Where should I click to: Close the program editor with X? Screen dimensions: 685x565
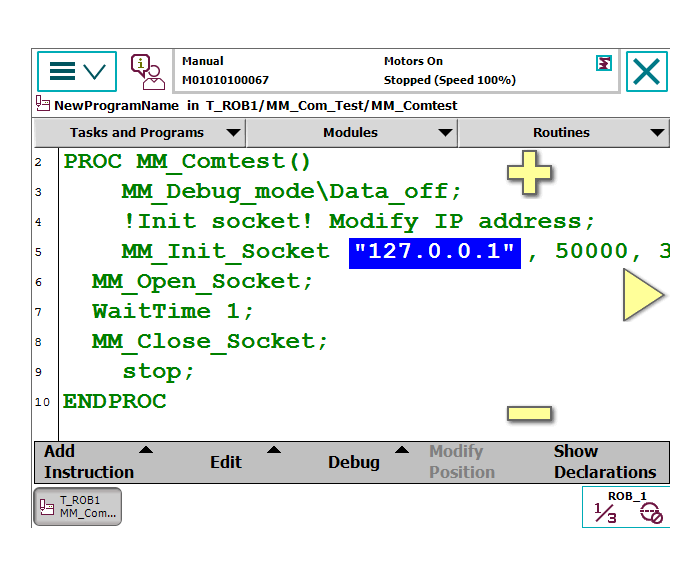point(647,72)
